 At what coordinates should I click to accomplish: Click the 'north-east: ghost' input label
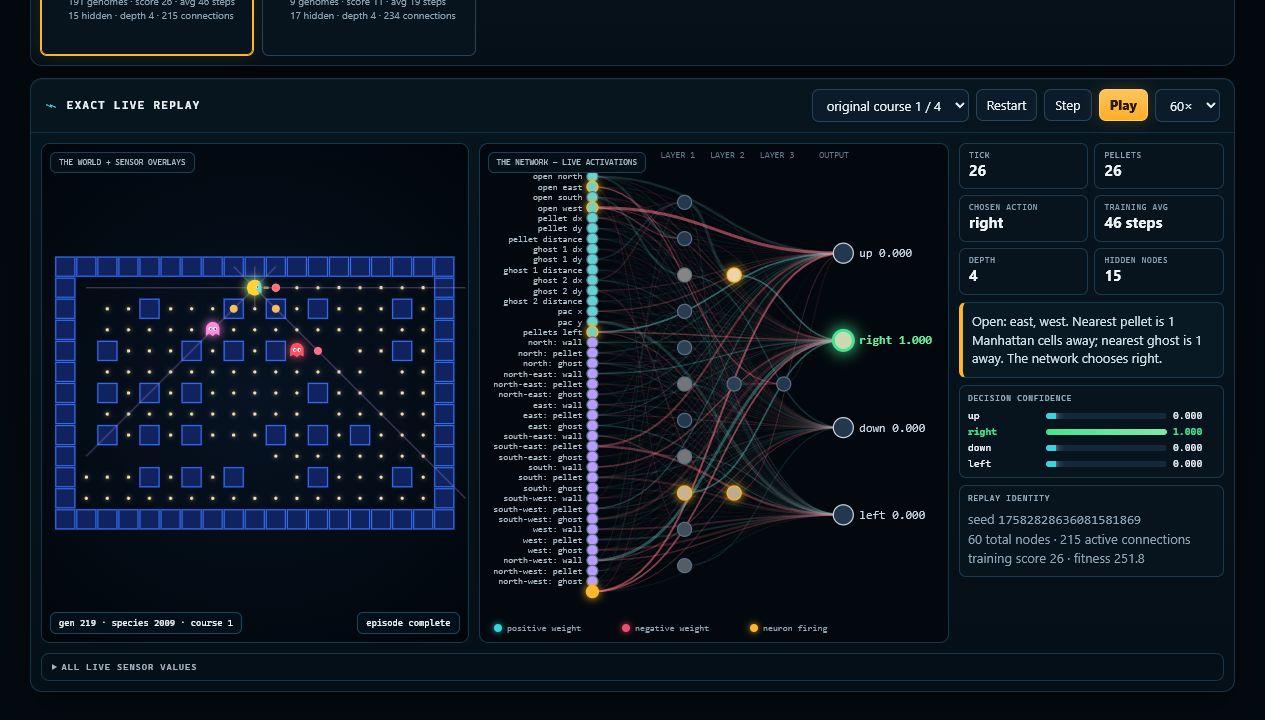click(540, 394)
